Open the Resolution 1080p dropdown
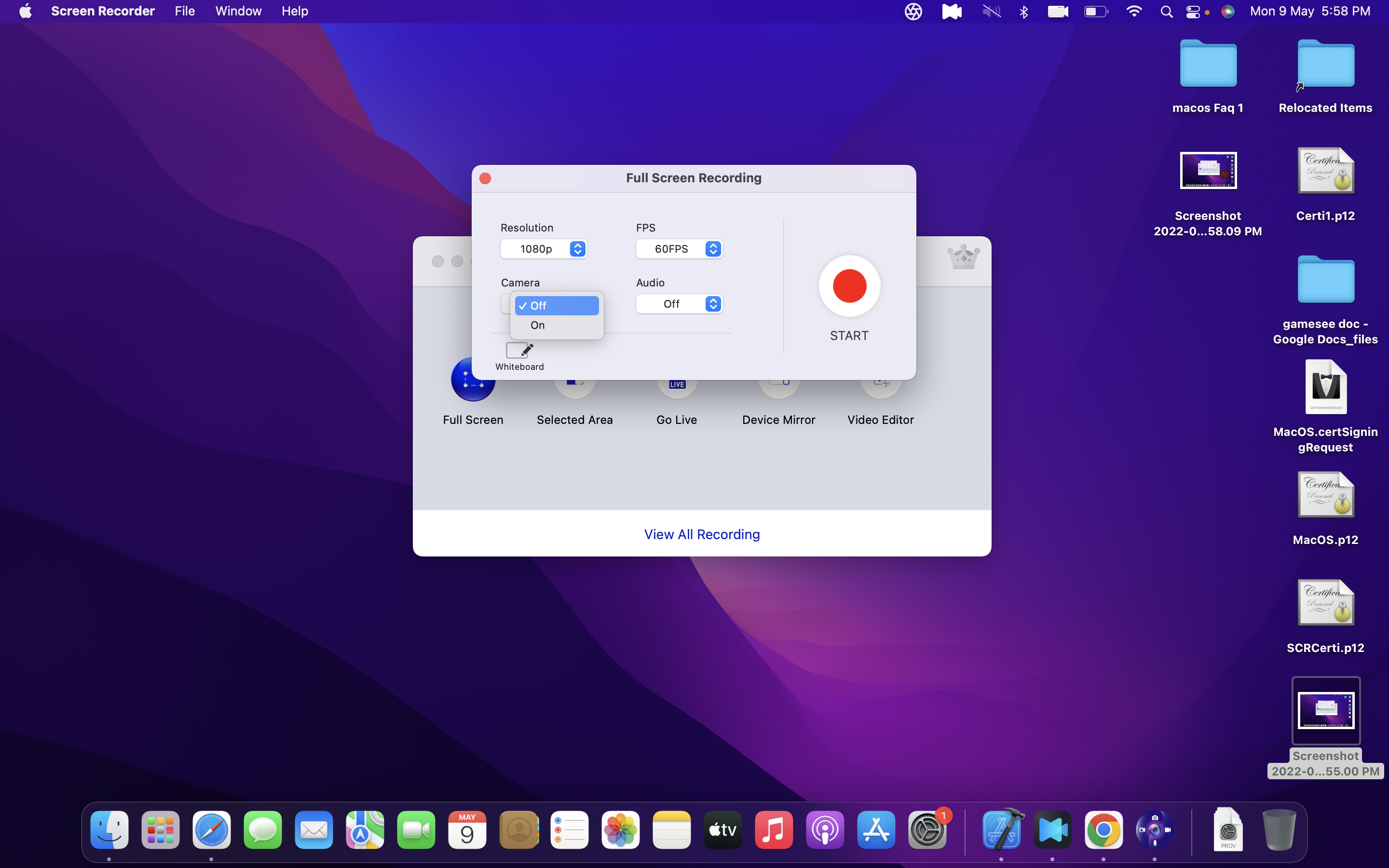 point(544,248)
